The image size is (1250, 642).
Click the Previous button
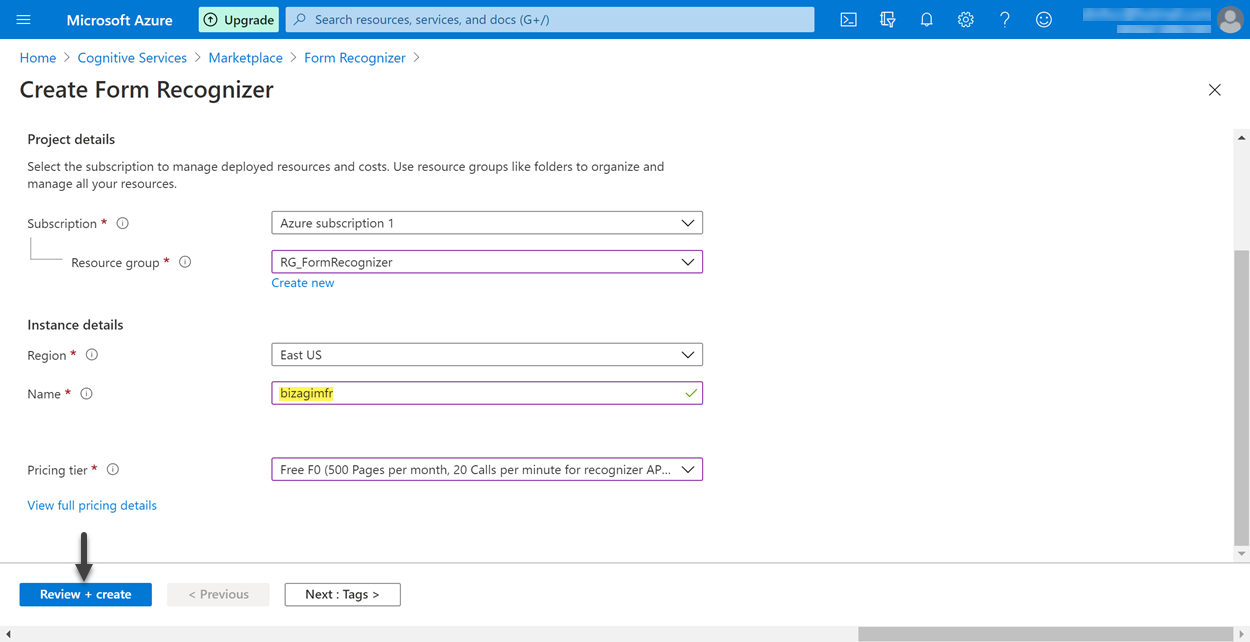coord(218,594)
